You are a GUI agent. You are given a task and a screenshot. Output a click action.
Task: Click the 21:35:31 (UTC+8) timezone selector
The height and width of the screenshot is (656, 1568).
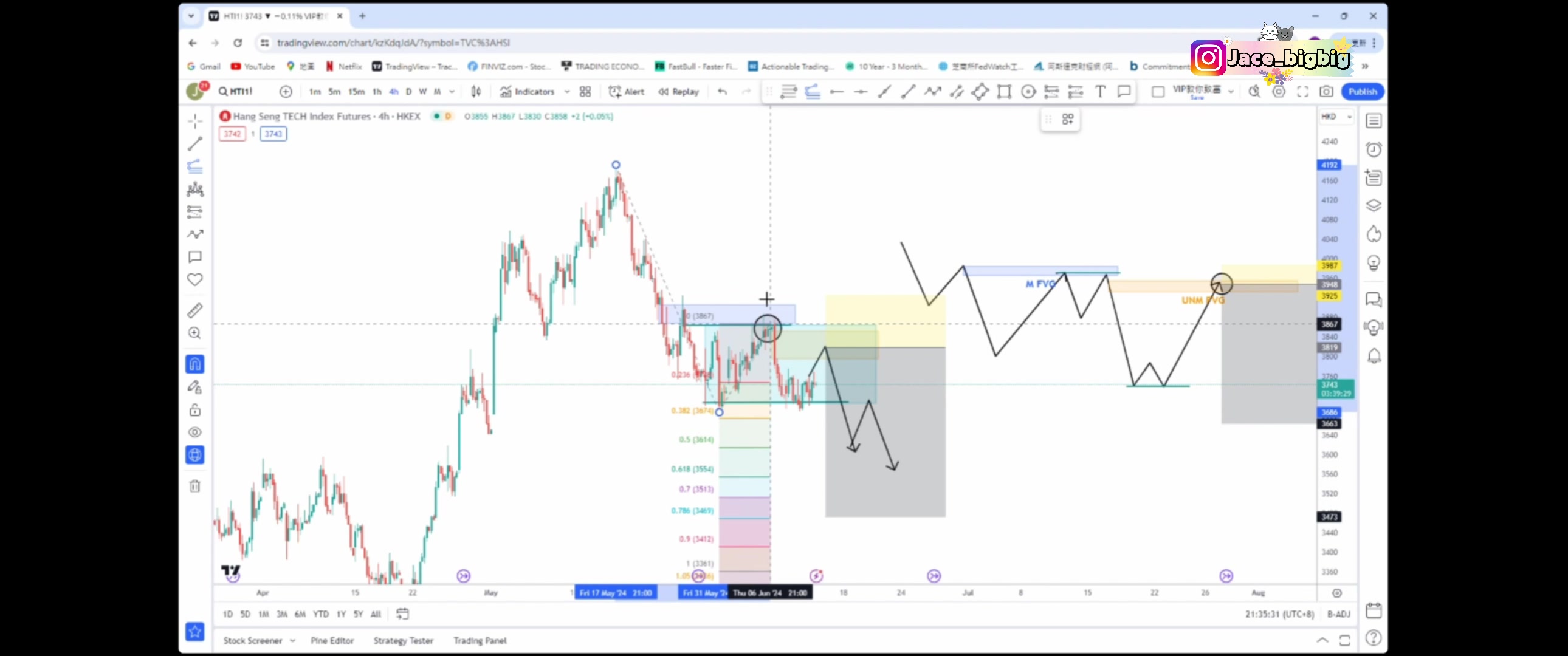coord(1279,614)
